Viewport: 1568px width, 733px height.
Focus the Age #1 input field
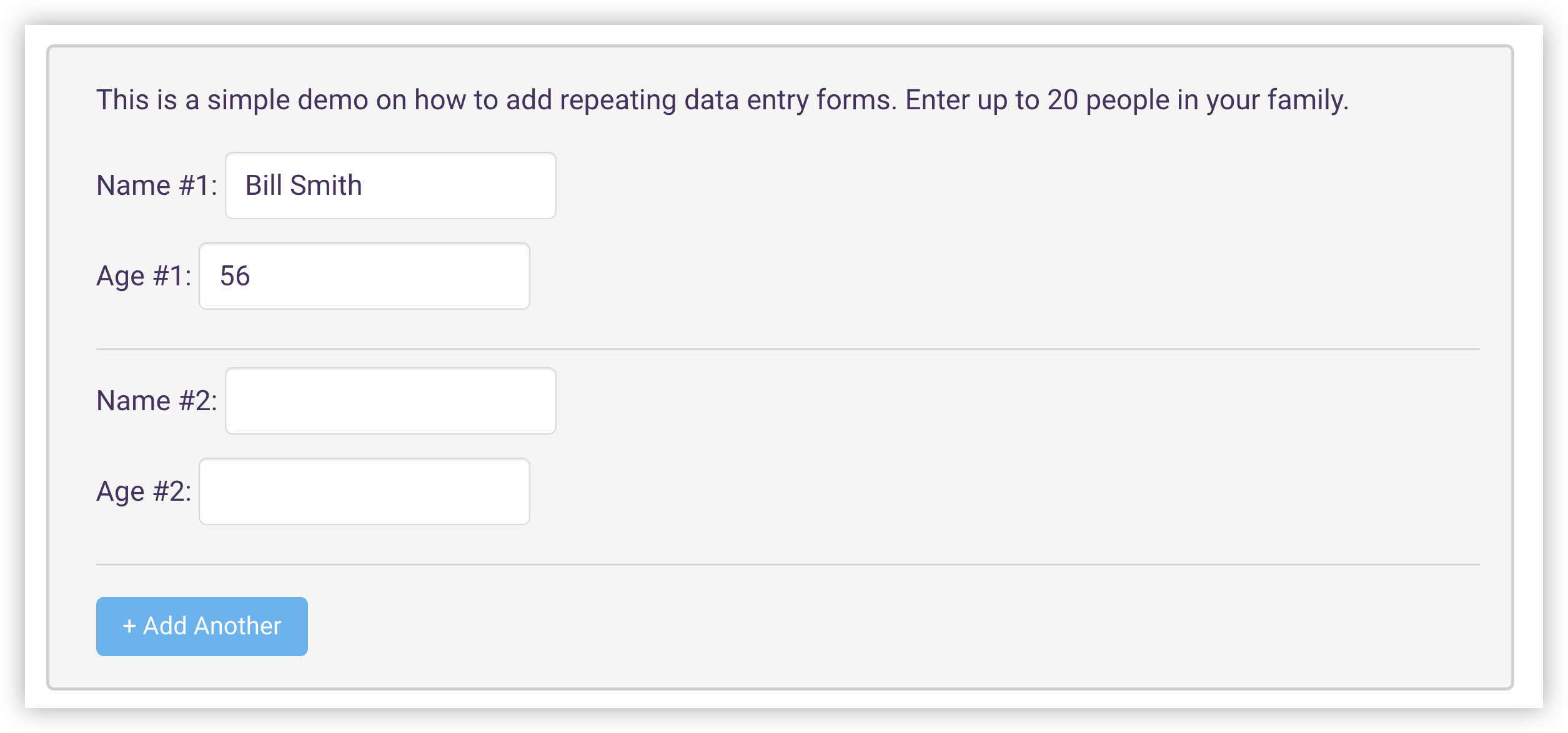coord(364,276)
